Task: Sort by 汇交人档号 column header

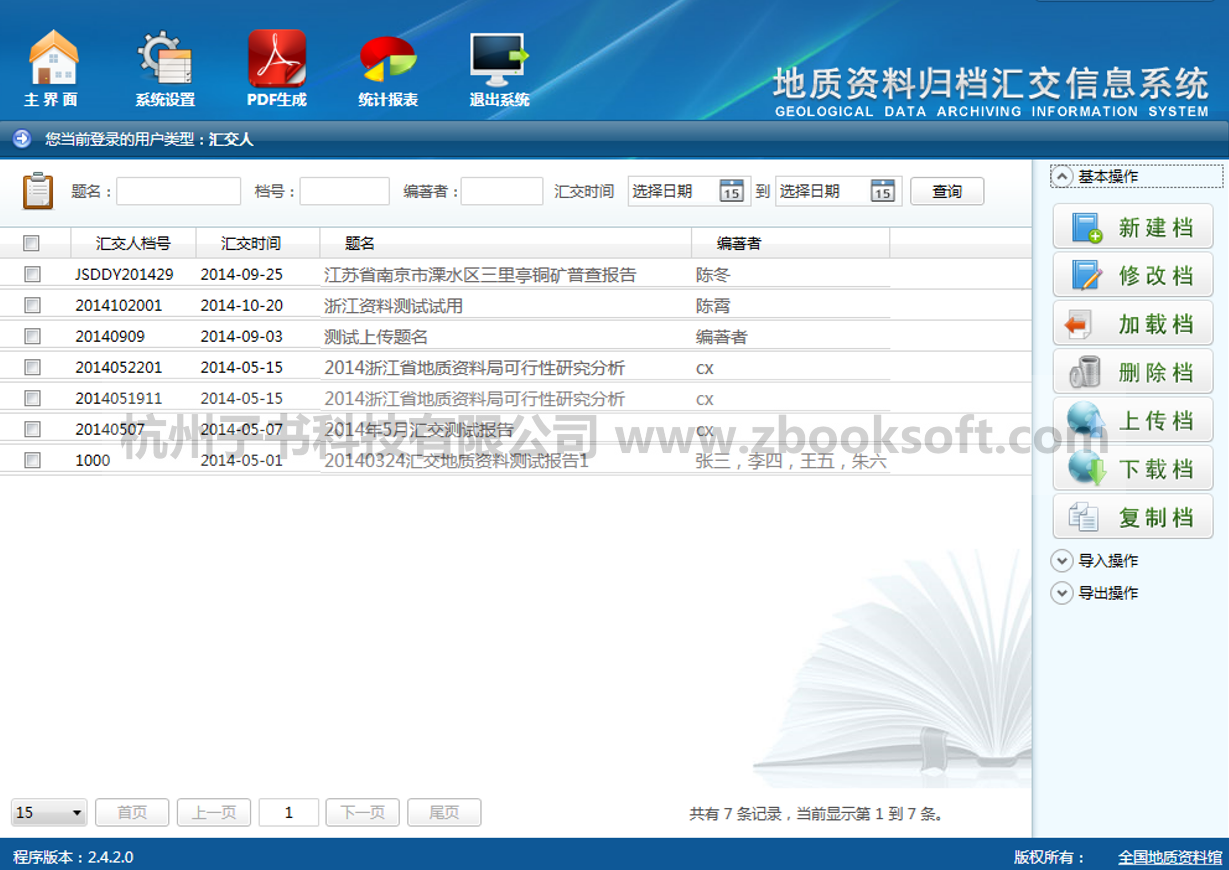Action: coord(133,243)
